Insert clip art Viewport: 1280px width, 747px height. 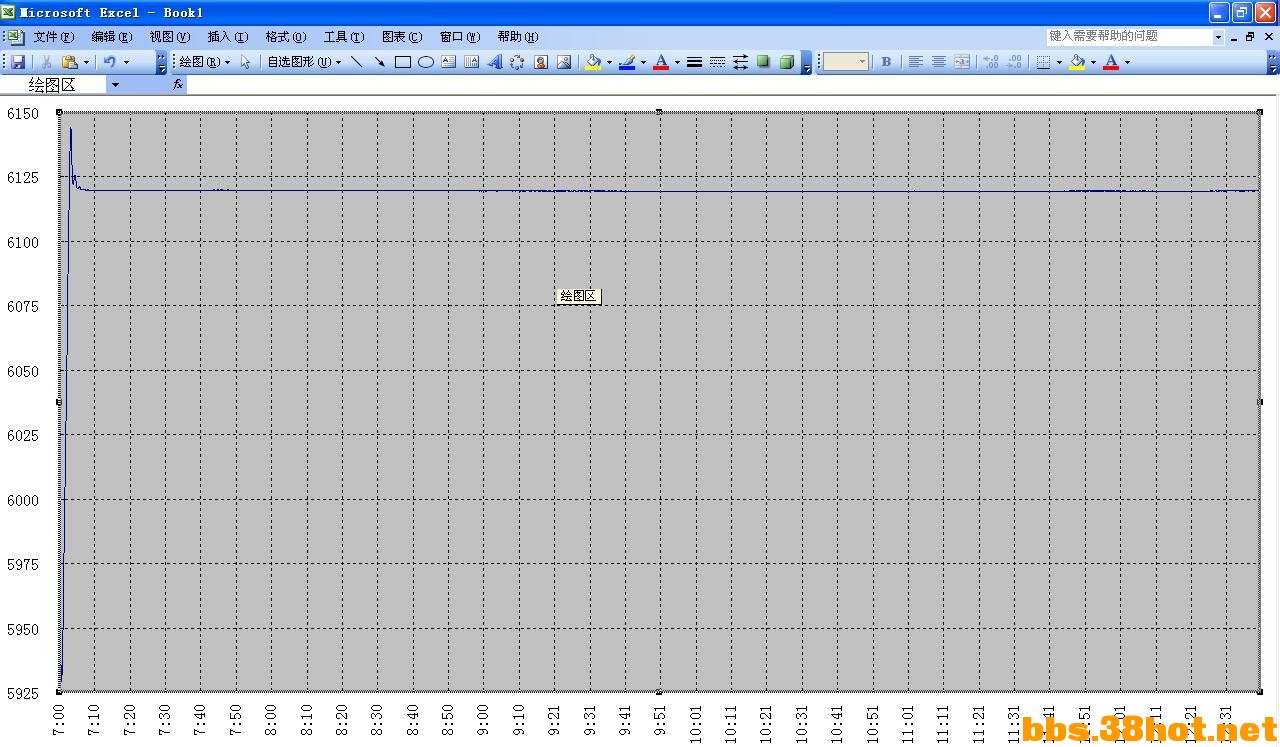(541, 62)
